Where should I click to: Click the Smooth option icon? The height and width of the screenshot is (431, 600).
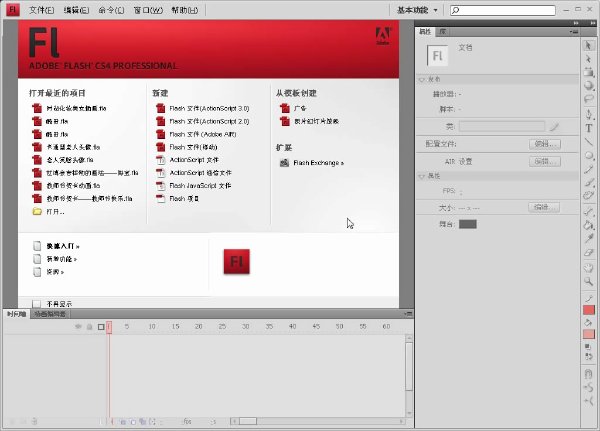coord(589,387)
